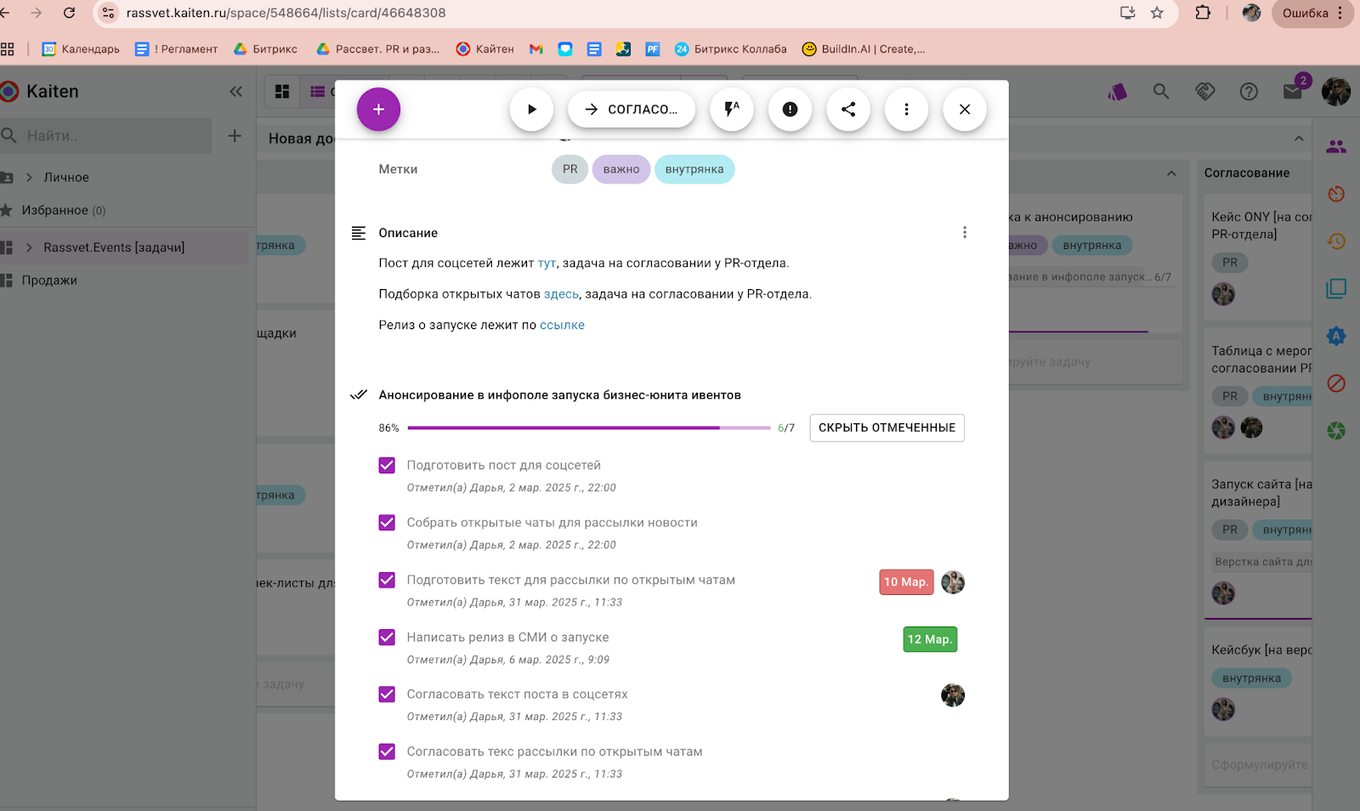Click the teal stacked squares icon
Screen dimensions: 1360x811
(1336, 289)
